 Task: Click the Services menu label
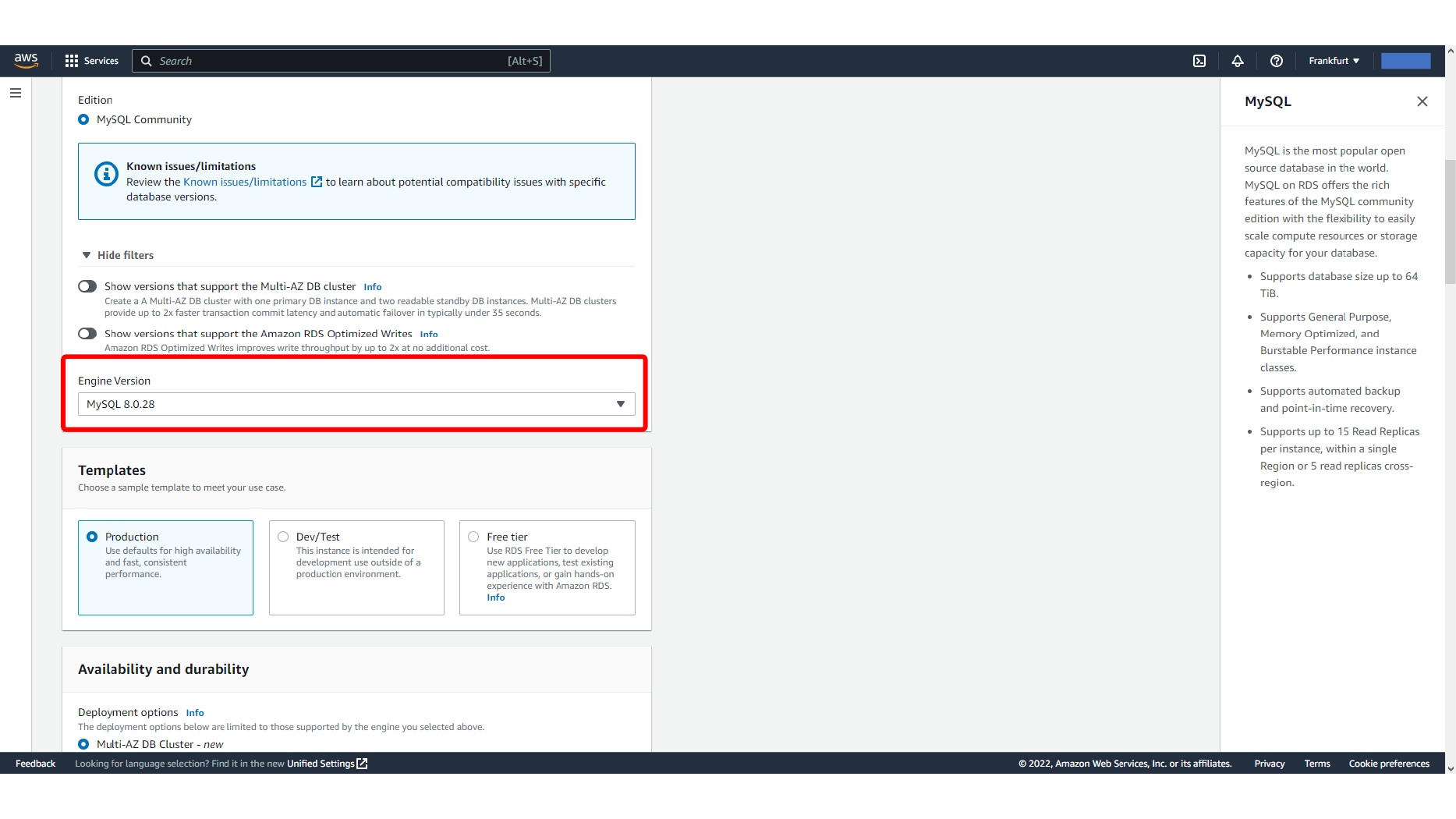coord(101,61)
